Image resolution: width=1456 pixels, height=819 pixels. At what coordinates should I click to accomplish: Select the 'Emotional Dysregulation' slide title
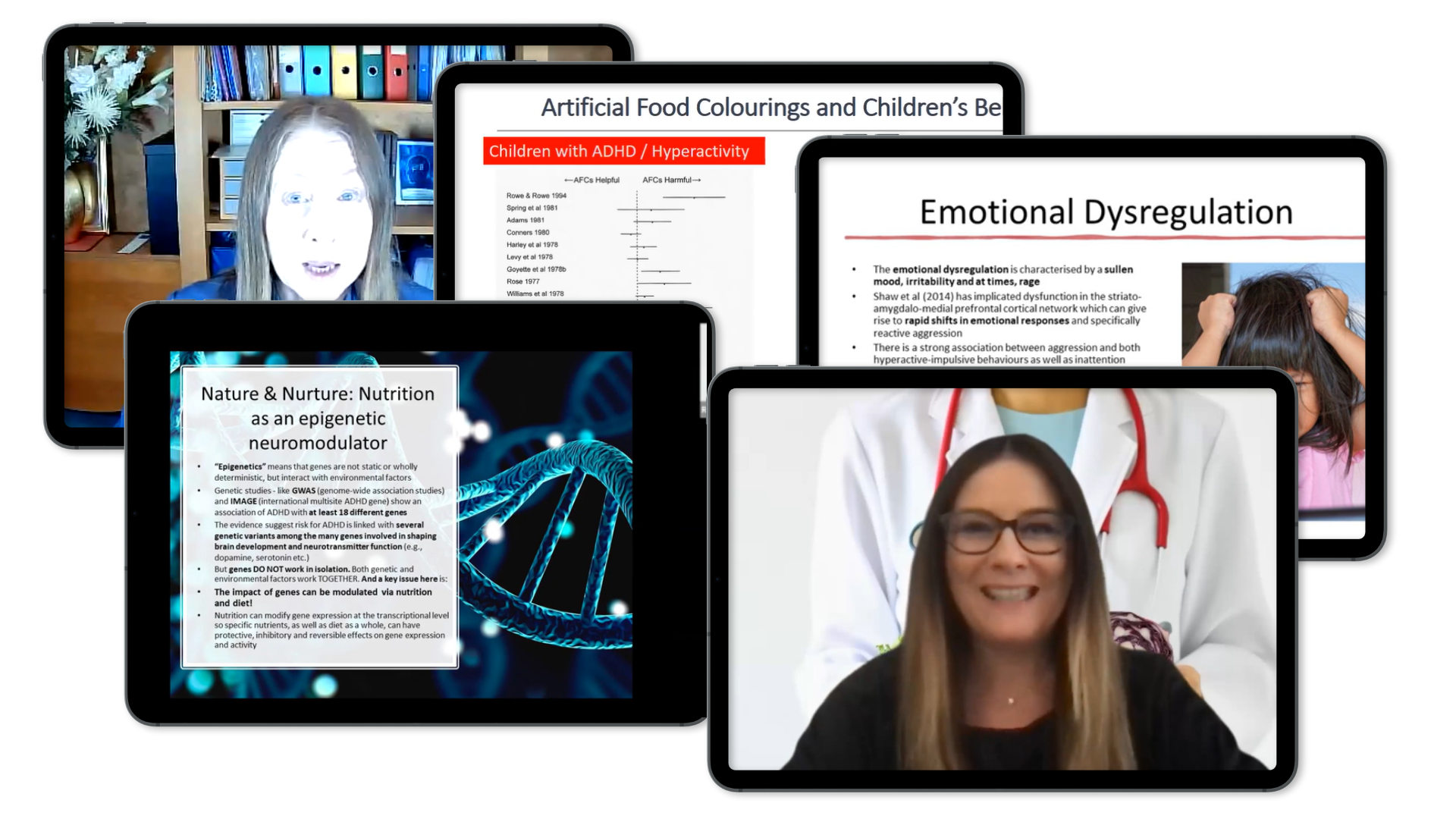(x=1106, y=212)
